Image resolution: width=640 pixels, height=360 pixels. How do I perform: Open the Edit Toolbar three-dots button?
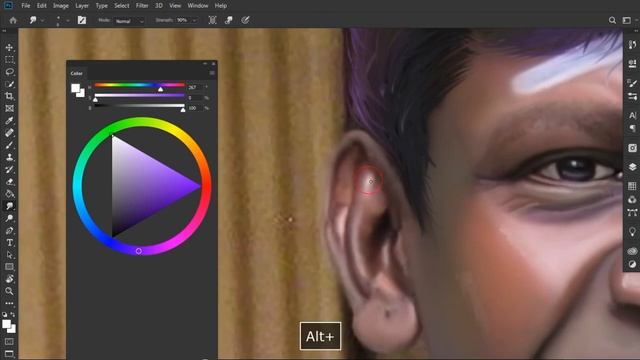click(9, 303)
